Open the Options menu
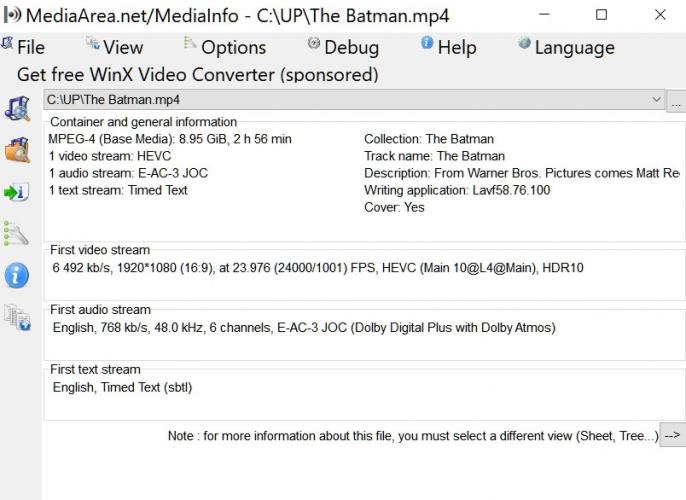Image resolution: width=686 pixels, height=500 pixels. [225, 47]
